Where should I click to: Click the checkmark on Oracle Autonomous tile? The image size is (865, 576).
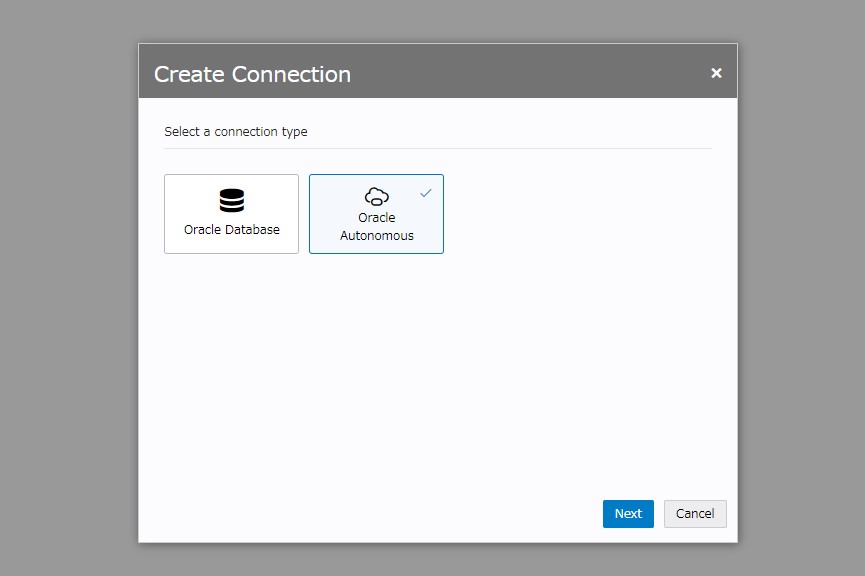(x=426, y=192)
